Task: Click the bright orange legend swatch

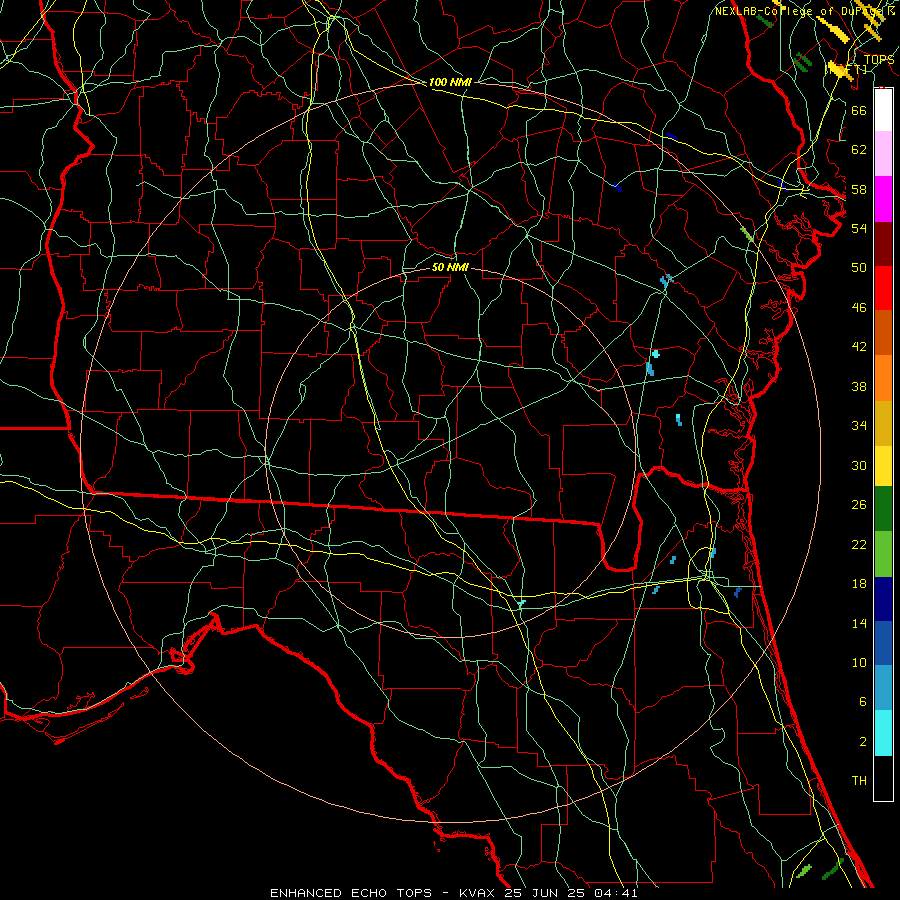Action: click(x=883, y=378)
